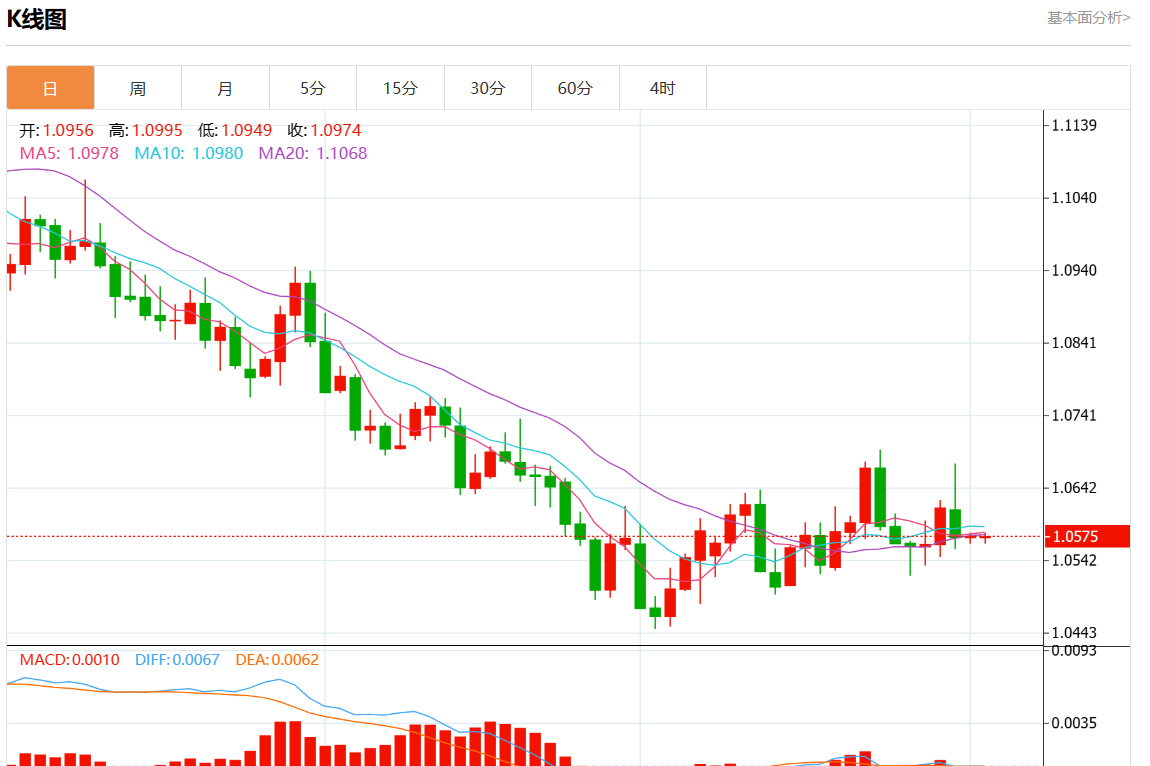Viewport: 1150px width, 766px height.
Task: Click the 0.0035 MACD axis label
Action: click(x=1074, y=723)
